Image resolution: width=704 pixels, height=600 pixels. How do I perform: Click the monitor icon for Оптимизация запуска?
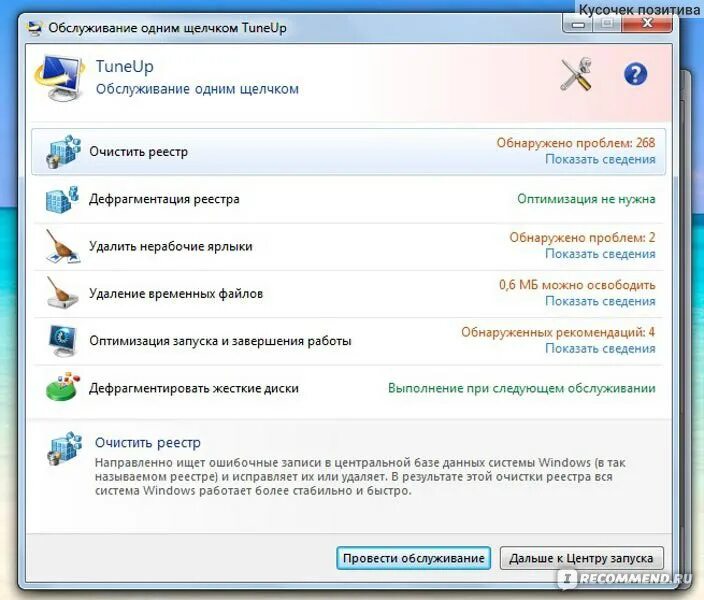click(x=62, y=340)
